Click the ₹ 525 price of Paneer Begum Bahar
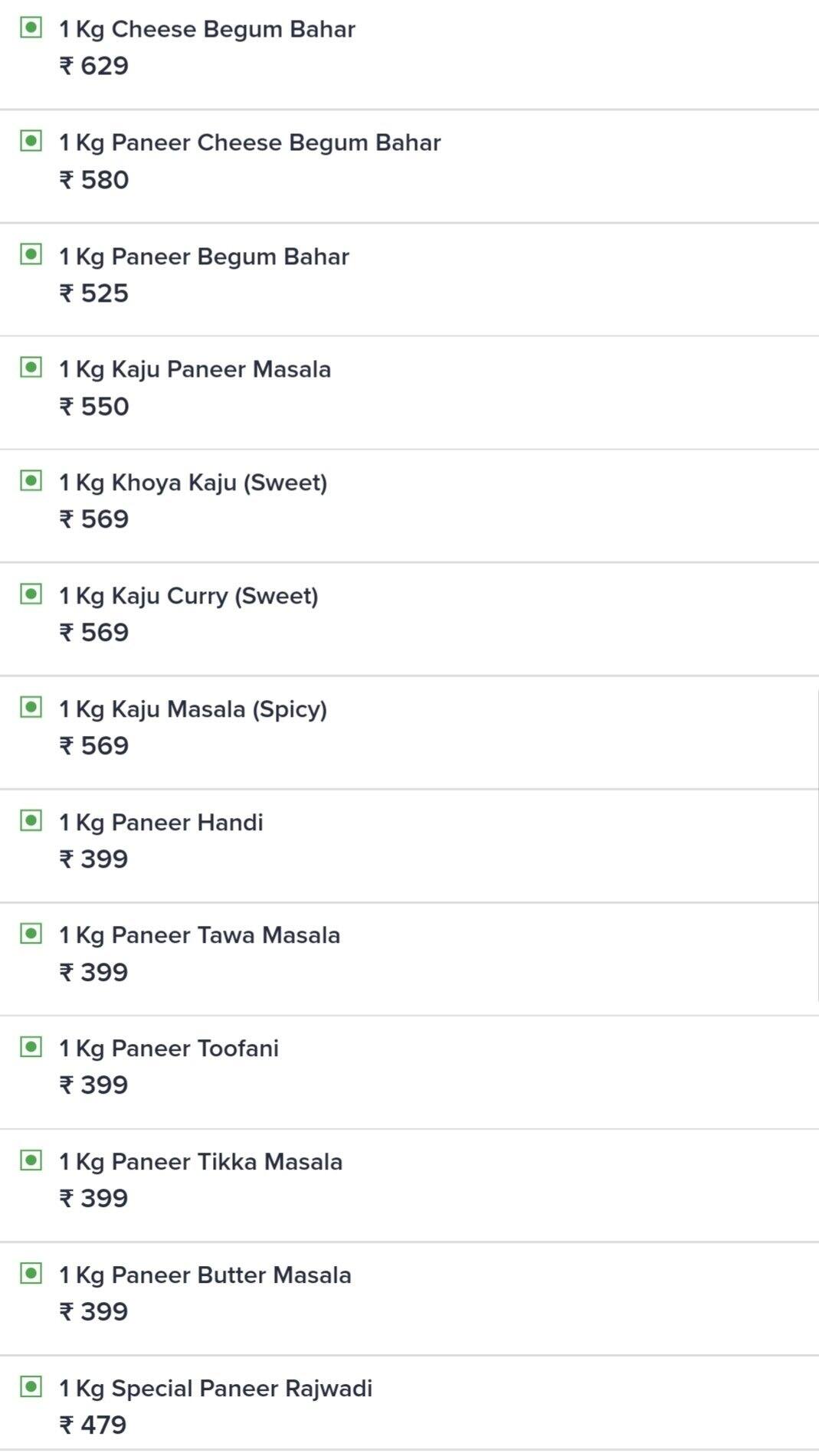 [x=94, y=293]
